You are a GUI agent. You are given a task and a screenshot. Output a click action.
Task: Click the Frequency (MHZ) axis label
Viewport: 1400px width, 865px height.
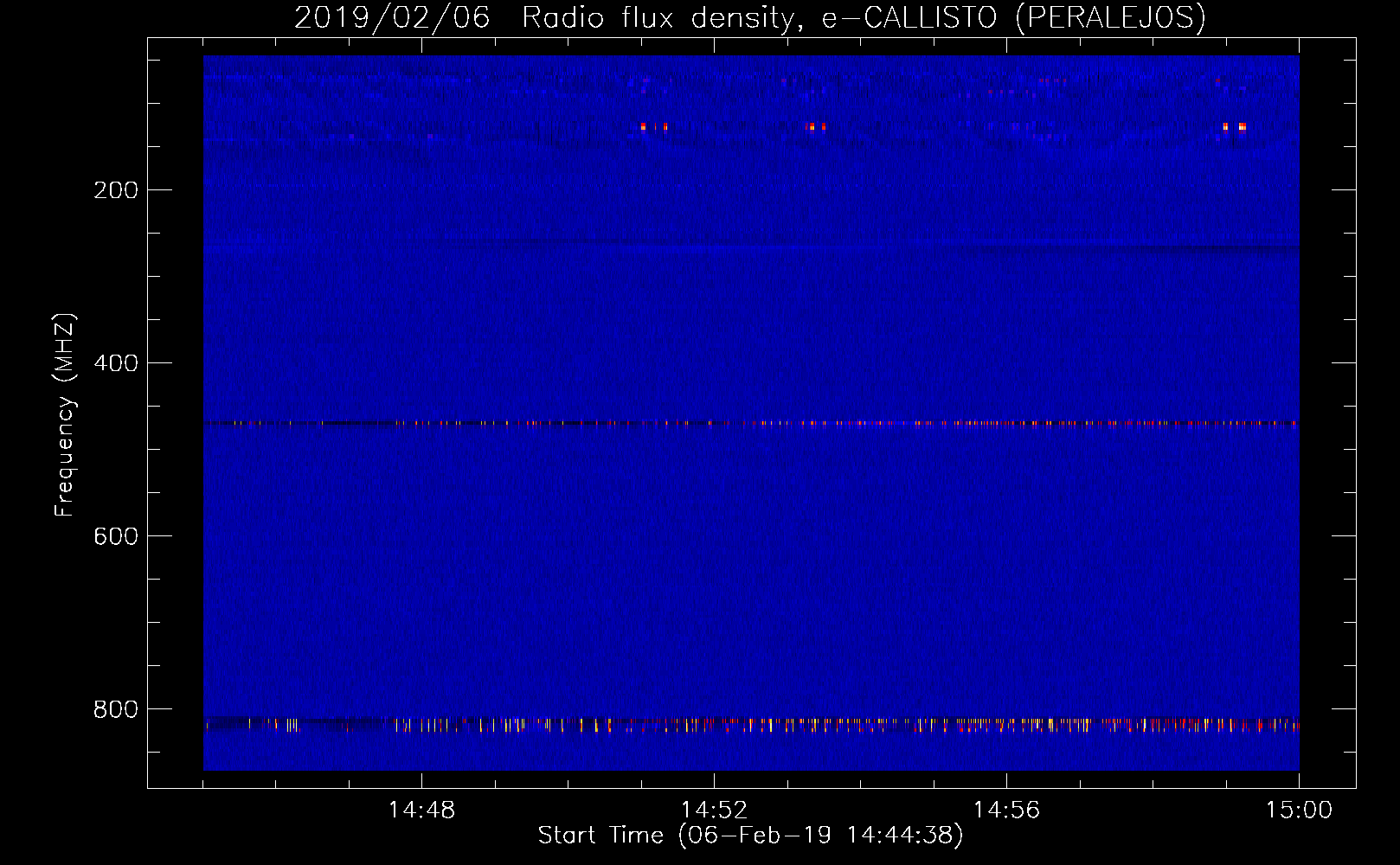pyautogui.click(x=65, y=415)
